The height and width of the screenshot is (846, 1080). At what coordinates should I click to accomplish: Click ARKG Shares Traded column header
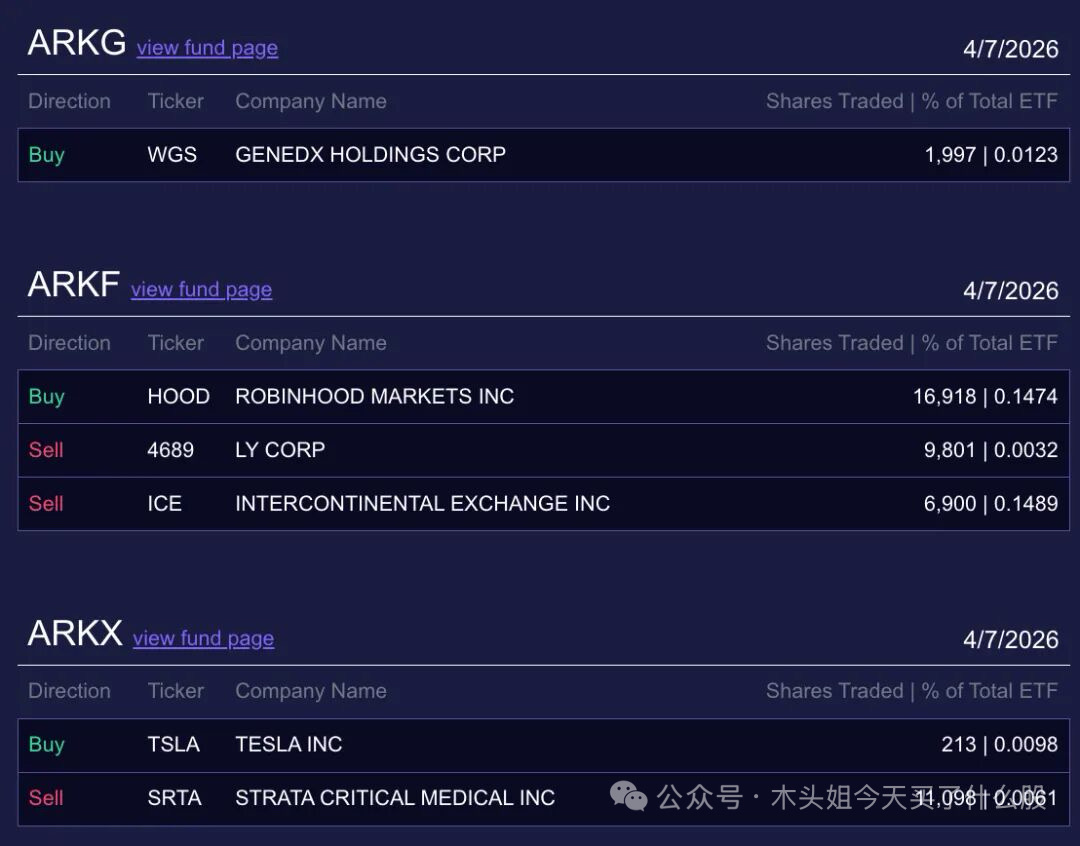click(x=912, y=101)
